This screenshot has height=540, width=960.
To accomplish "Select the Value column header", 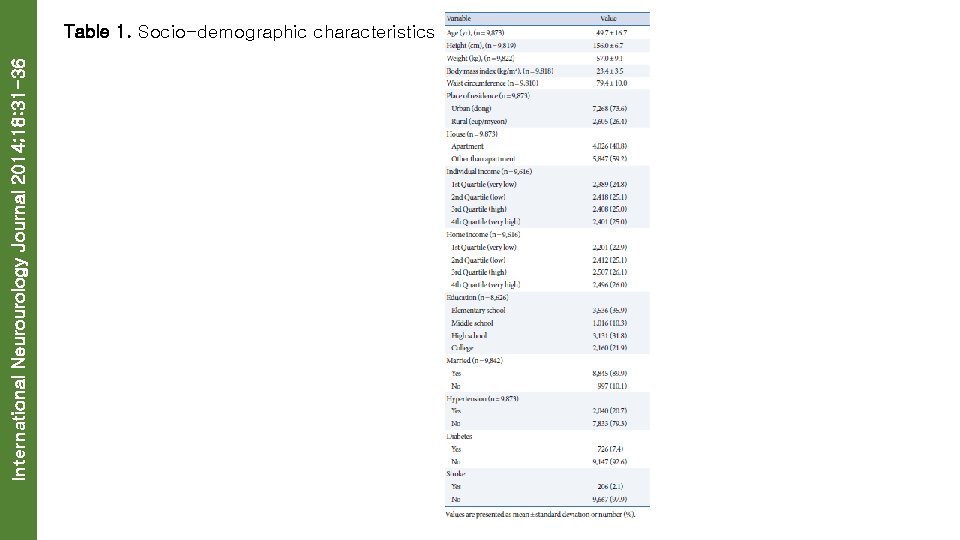I will tap(608, 17).
